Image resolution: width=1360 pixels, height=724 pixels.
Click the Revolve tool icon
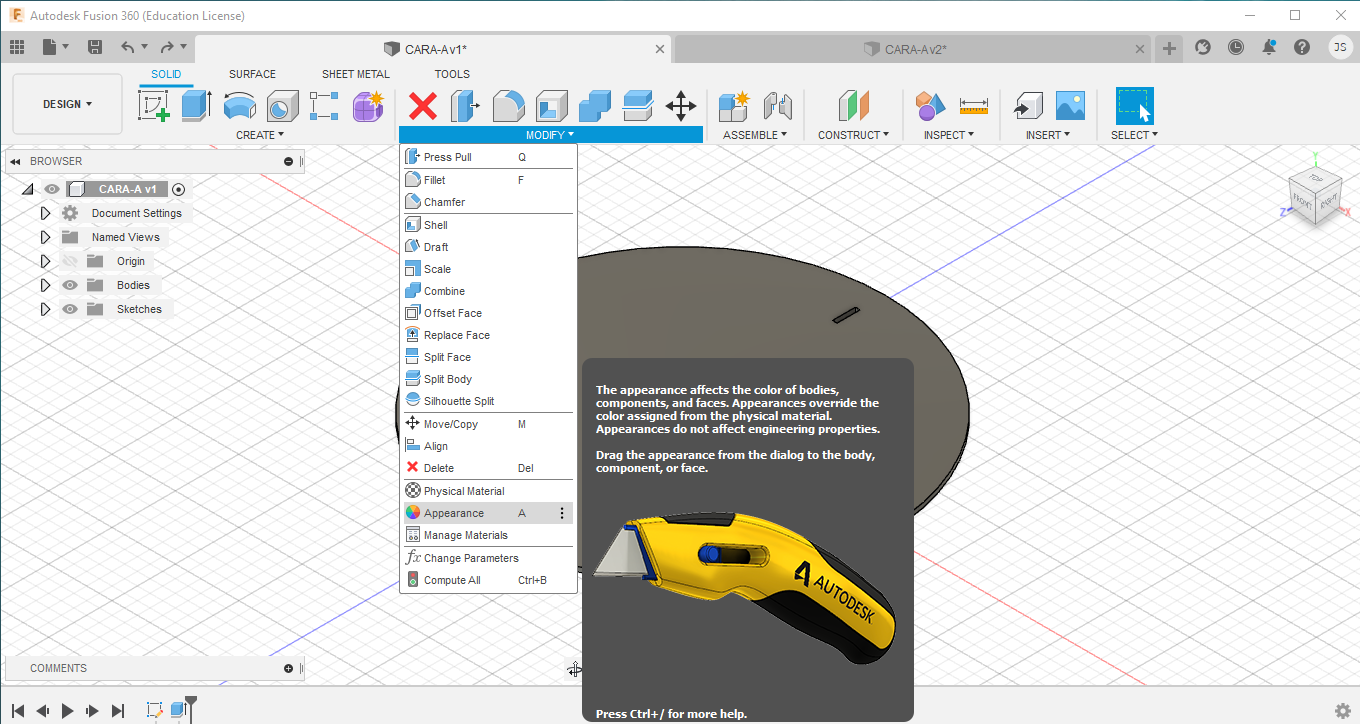point(239,105)
